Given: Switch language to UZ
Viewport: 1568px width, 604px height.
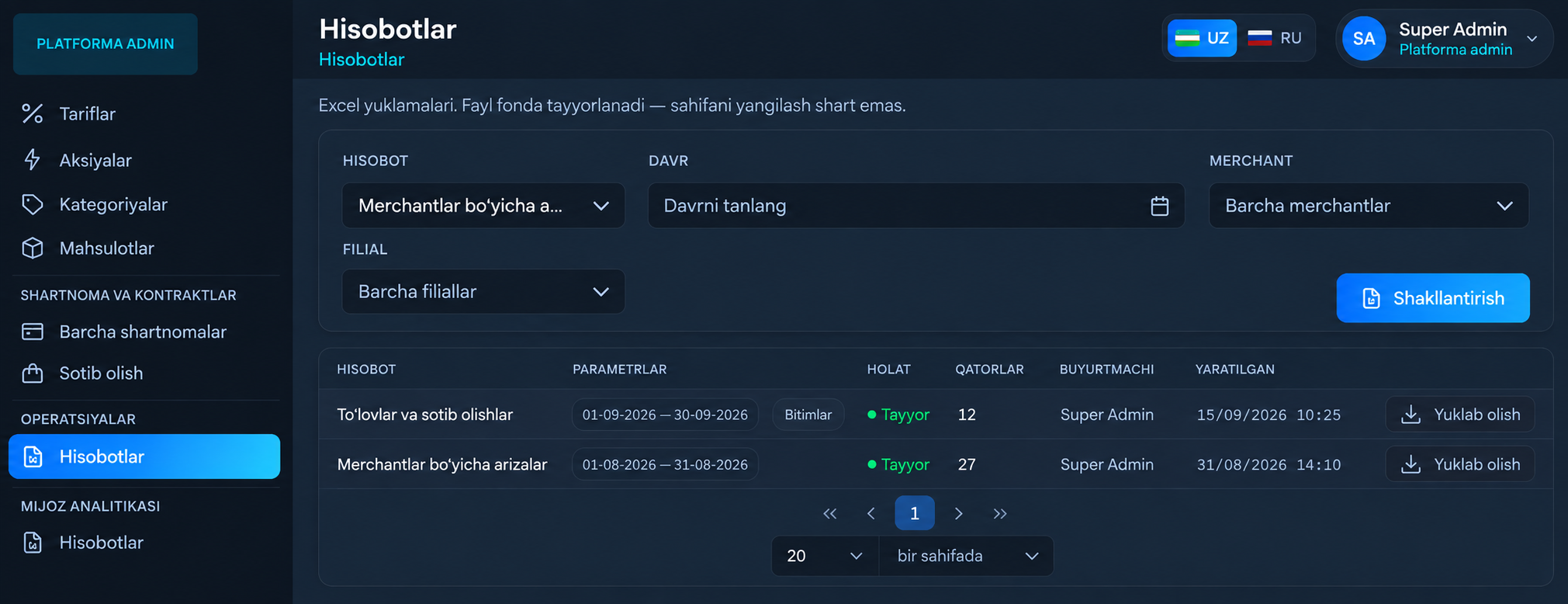Looking at the screenshot, I should (x=1203, y=38).
